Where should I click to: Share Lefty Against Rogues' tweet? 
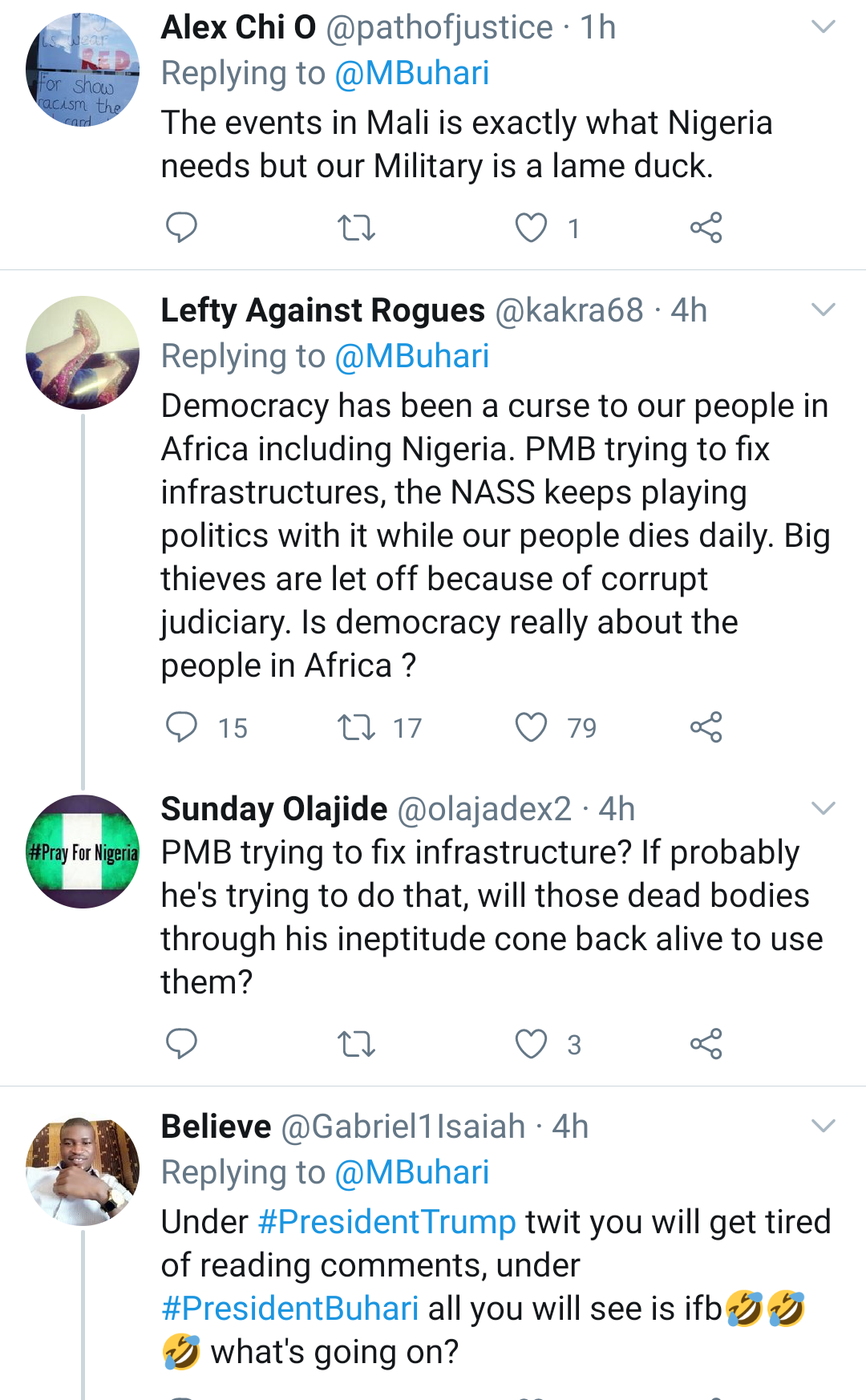pyautogui.click(x=706, y=727)
